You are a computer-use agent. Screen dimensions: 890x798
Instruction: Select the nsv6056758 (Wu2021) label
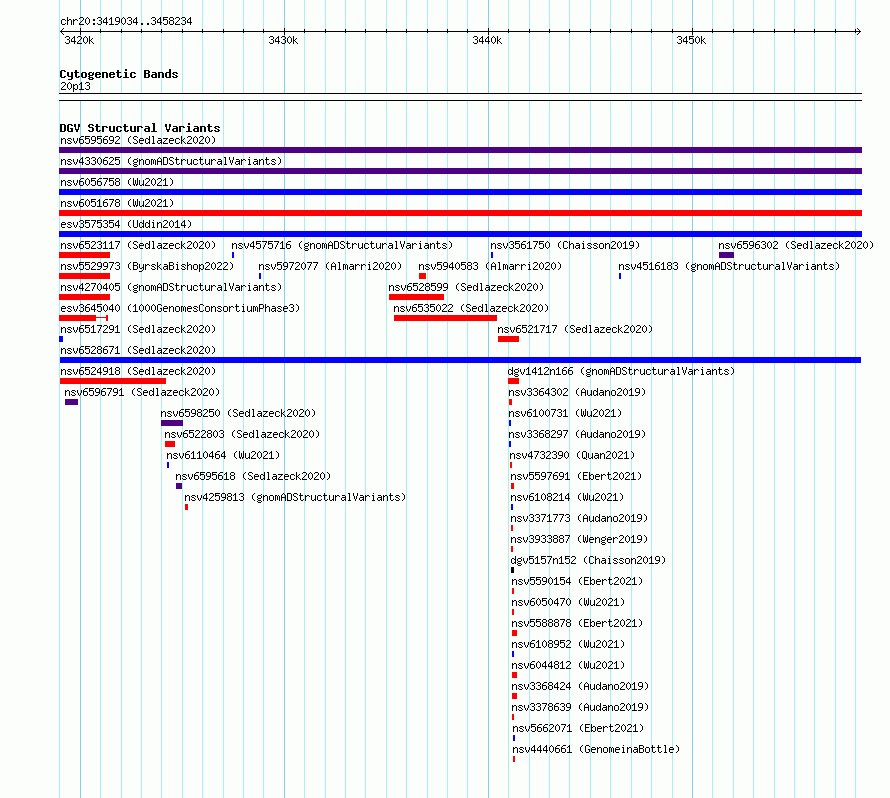coord(117,182)
